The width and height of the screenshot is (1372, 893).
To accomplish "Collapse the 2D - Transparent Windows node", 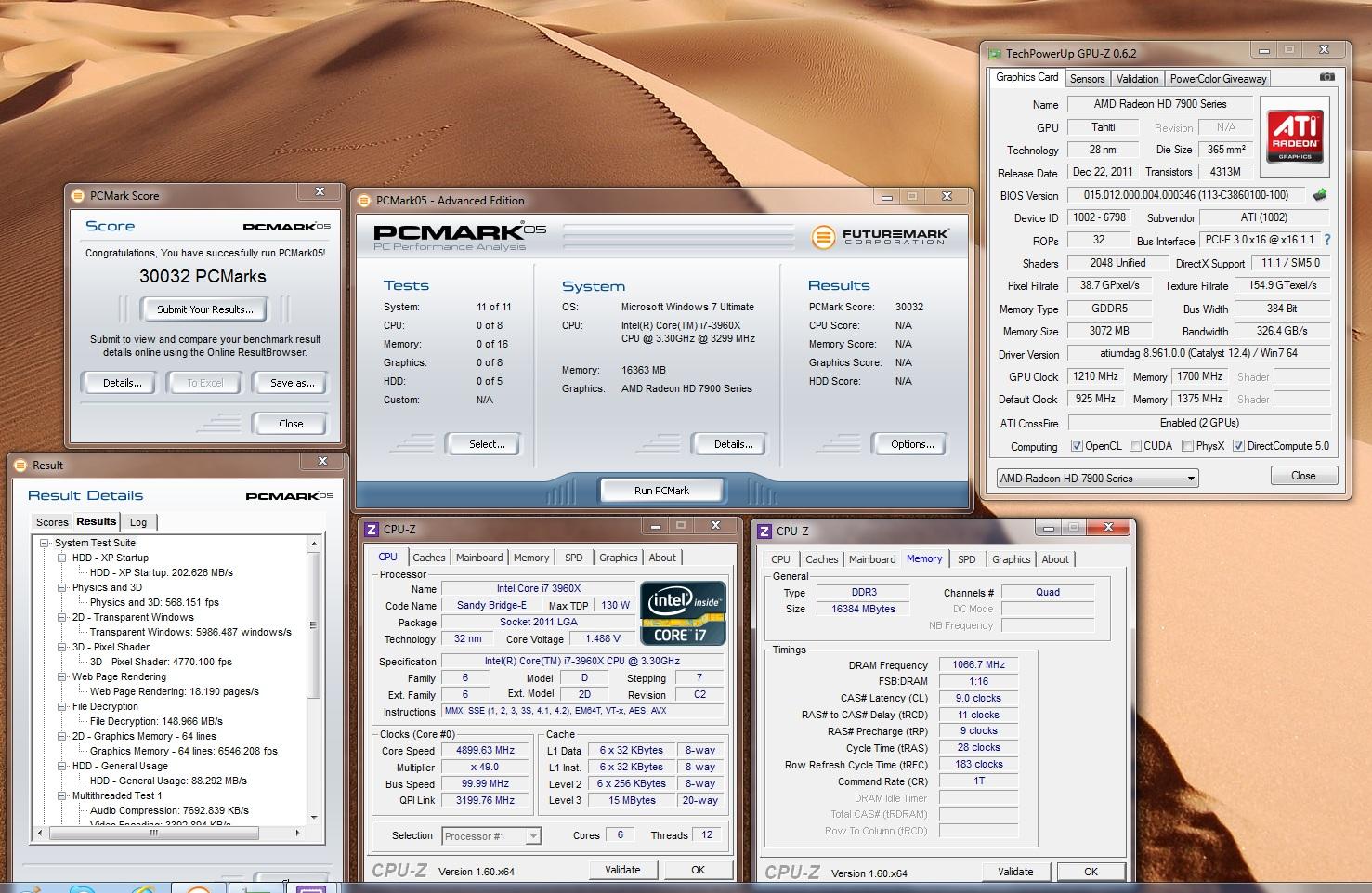I will 62,617.
